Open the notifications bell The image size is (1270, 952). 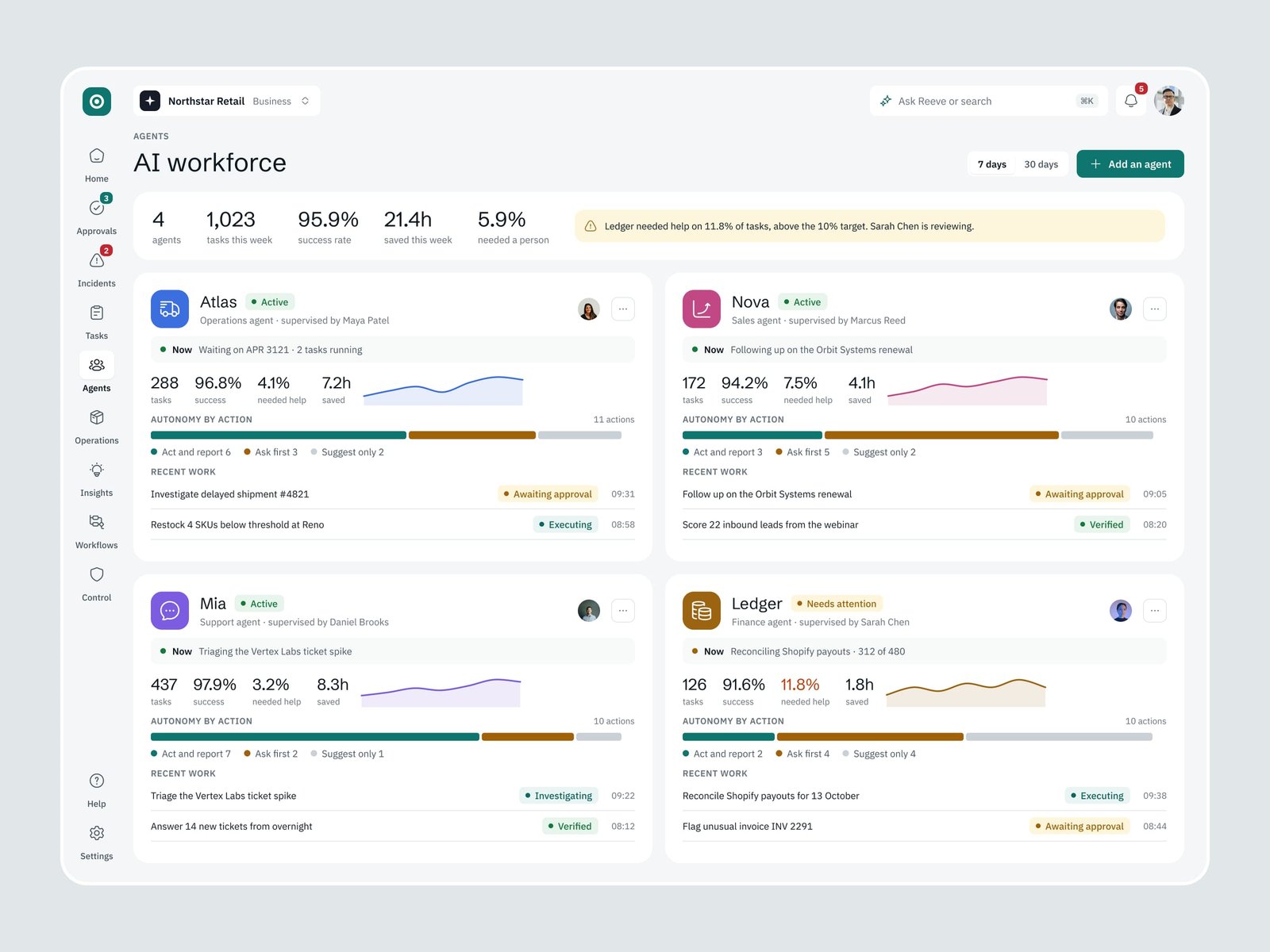[1131, 101]
